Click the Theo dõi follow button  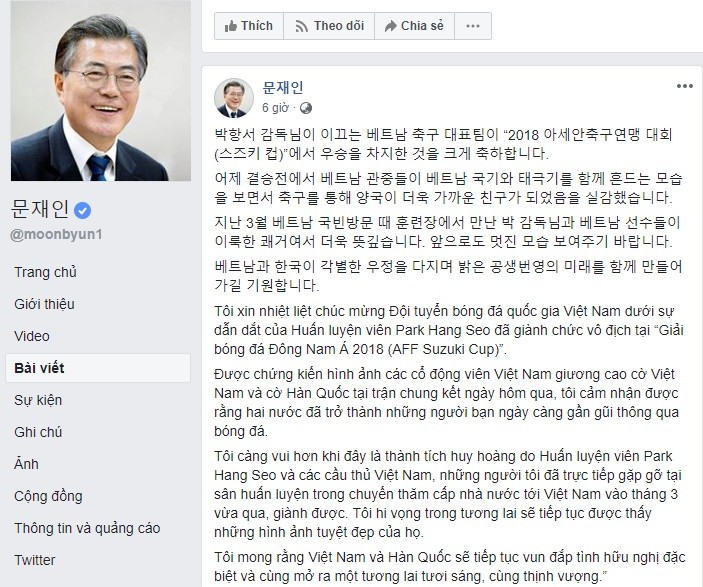click(329, 26)
